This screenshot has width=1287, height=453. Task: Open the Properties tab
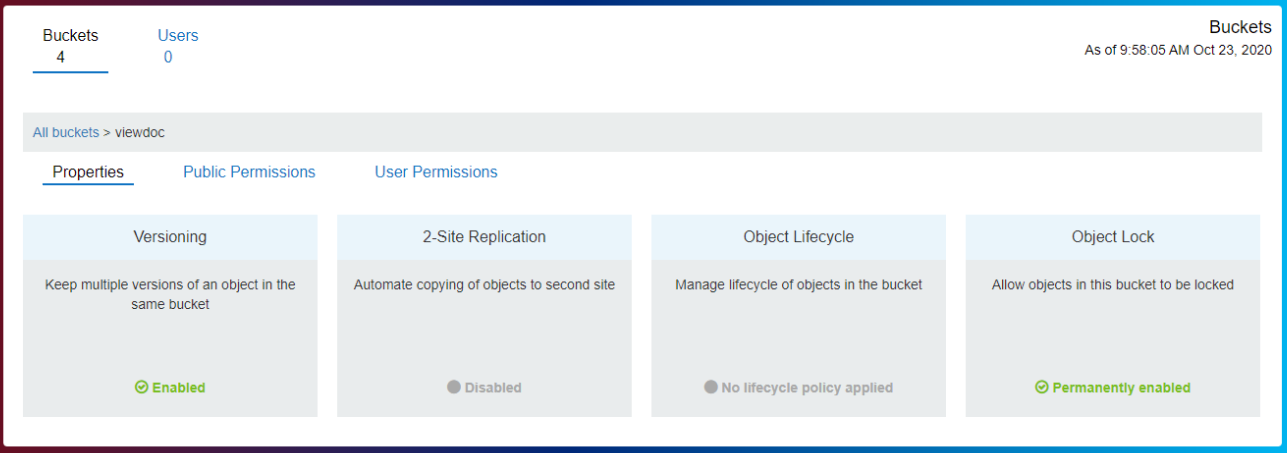(x=88, y=172)
